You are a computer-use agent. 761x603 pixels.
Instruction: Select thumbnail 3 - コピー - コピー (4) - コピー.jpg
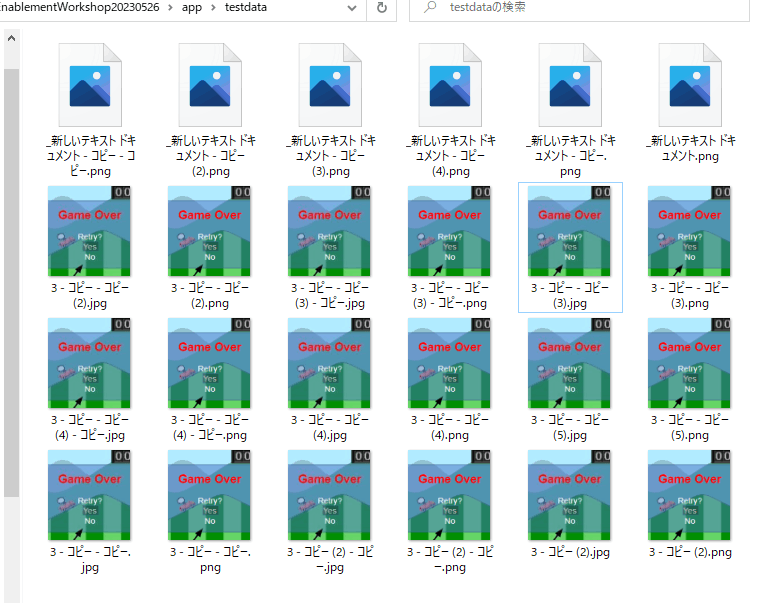tap(89, 363)
